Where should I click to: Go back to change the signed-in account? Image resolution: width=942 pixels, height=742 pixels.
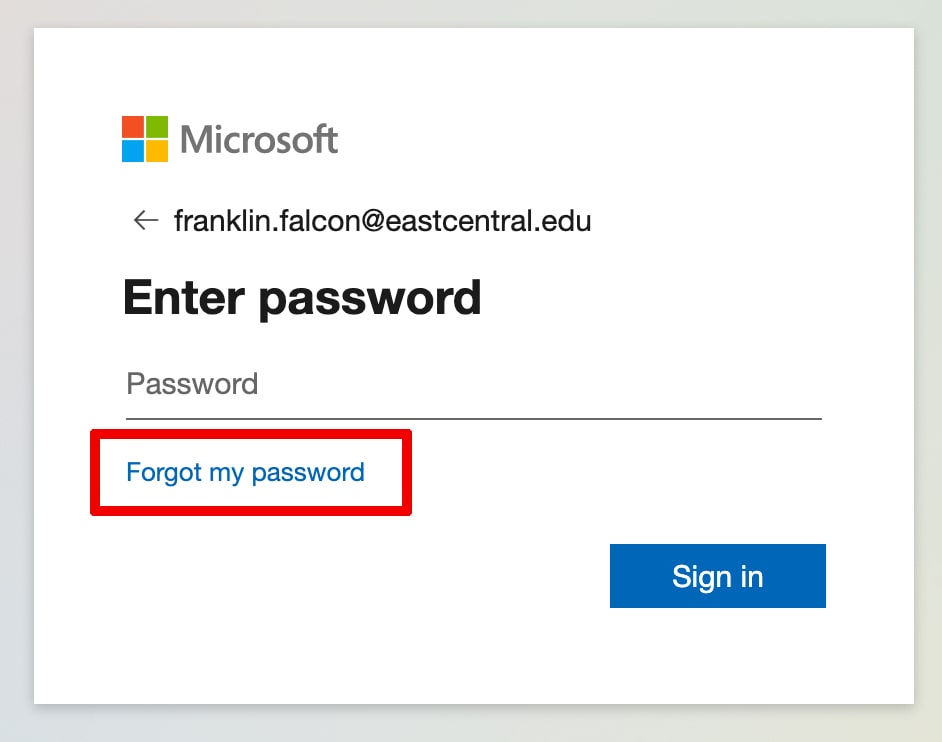click(145, 220)
